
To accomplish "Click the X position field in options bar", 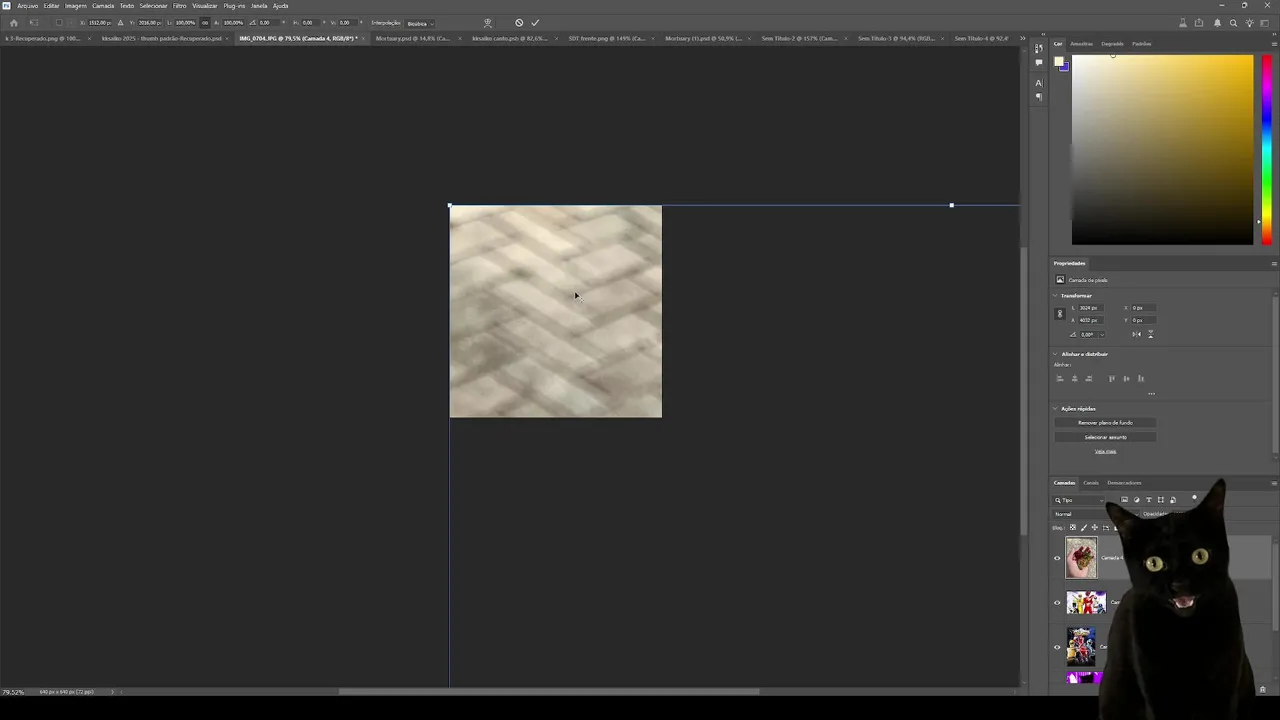I will click(x=99, y=23).
